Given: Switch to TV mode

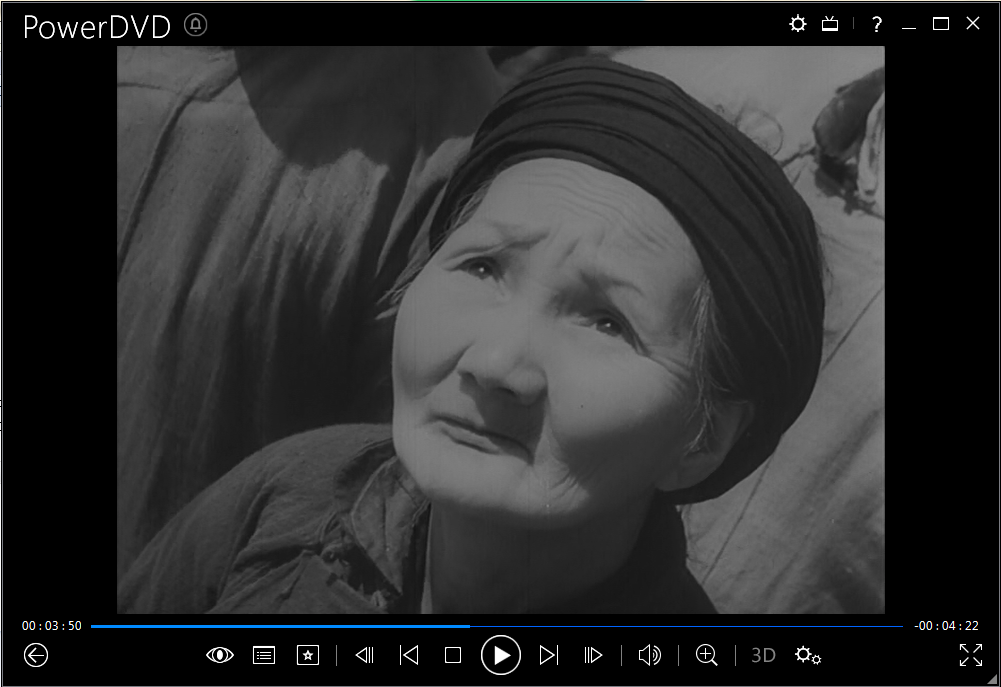Looking at the screenshot, I should [830, 24].
